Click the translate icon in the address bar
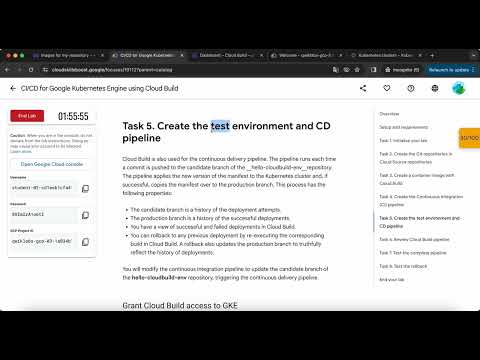 pyautogui.click(x=335, y=70)
